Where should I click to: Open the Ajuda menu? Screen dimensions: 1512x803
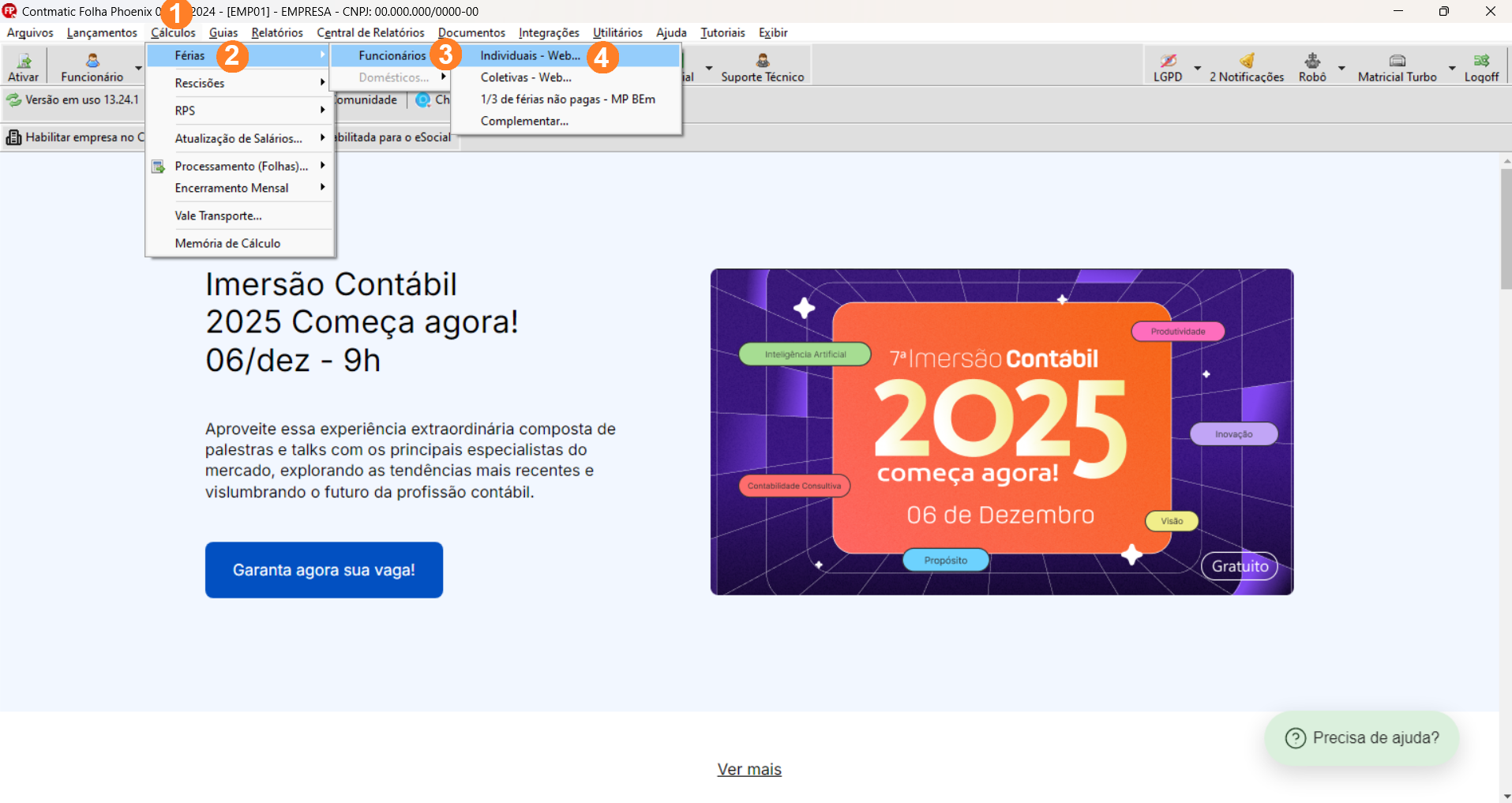671,32
